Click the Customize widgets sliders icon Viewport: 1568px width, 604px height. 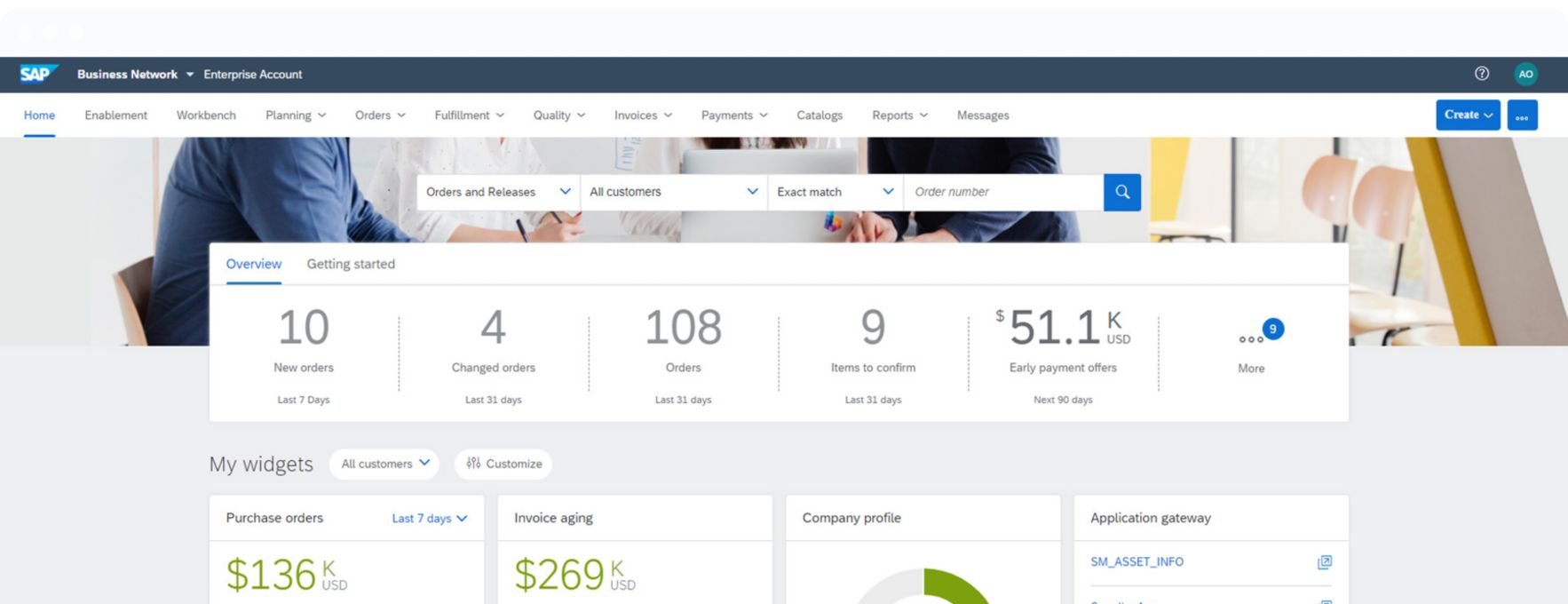click(473, 464)
